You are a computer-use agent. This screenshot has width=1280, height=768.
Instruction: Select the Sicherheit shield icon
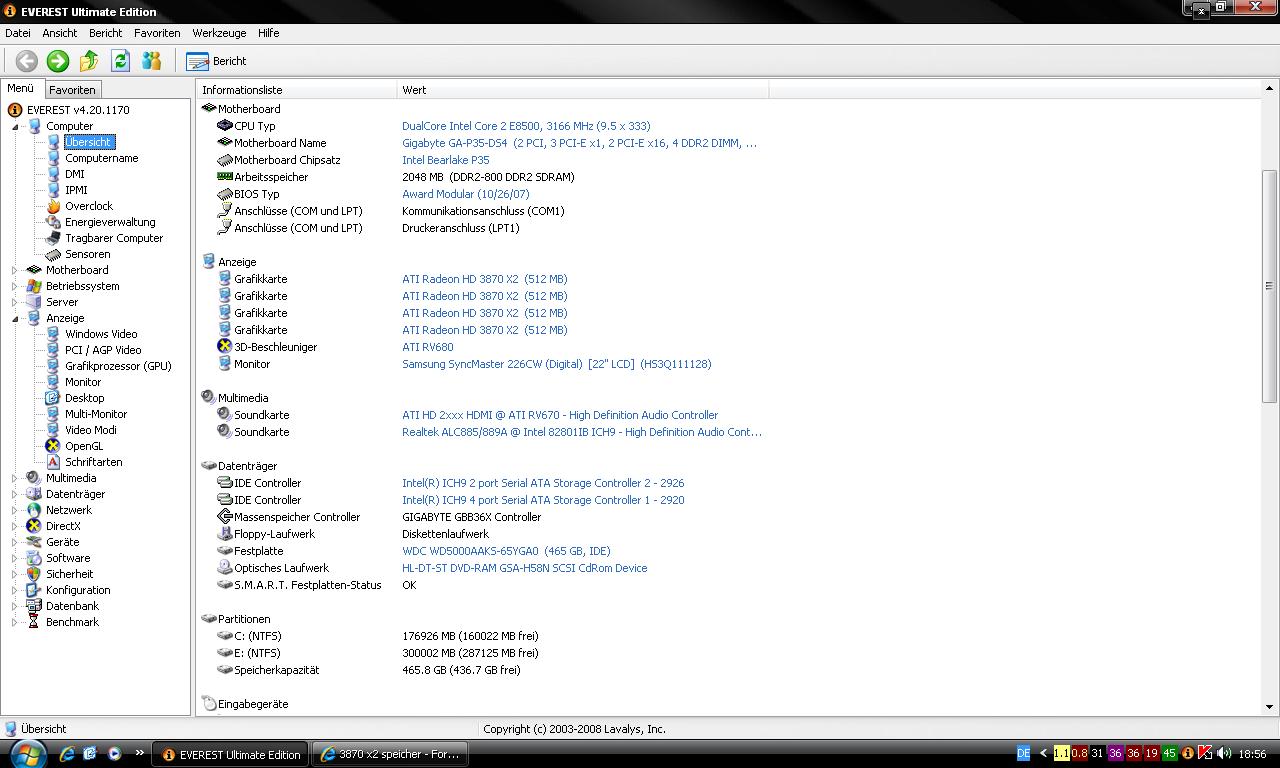pyautogui.click(x=34, y=574)
